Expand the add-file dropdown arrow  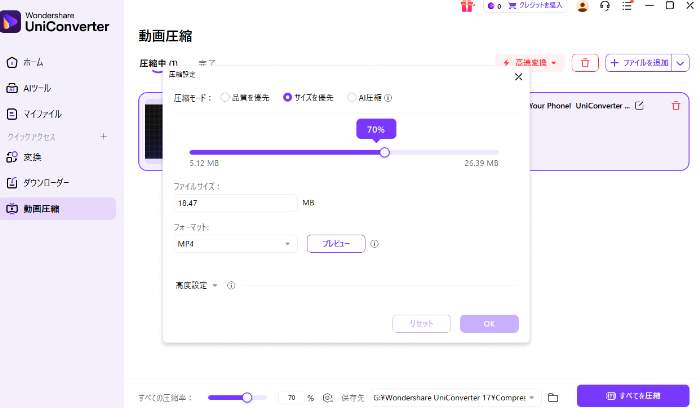(x=680, y=63)
